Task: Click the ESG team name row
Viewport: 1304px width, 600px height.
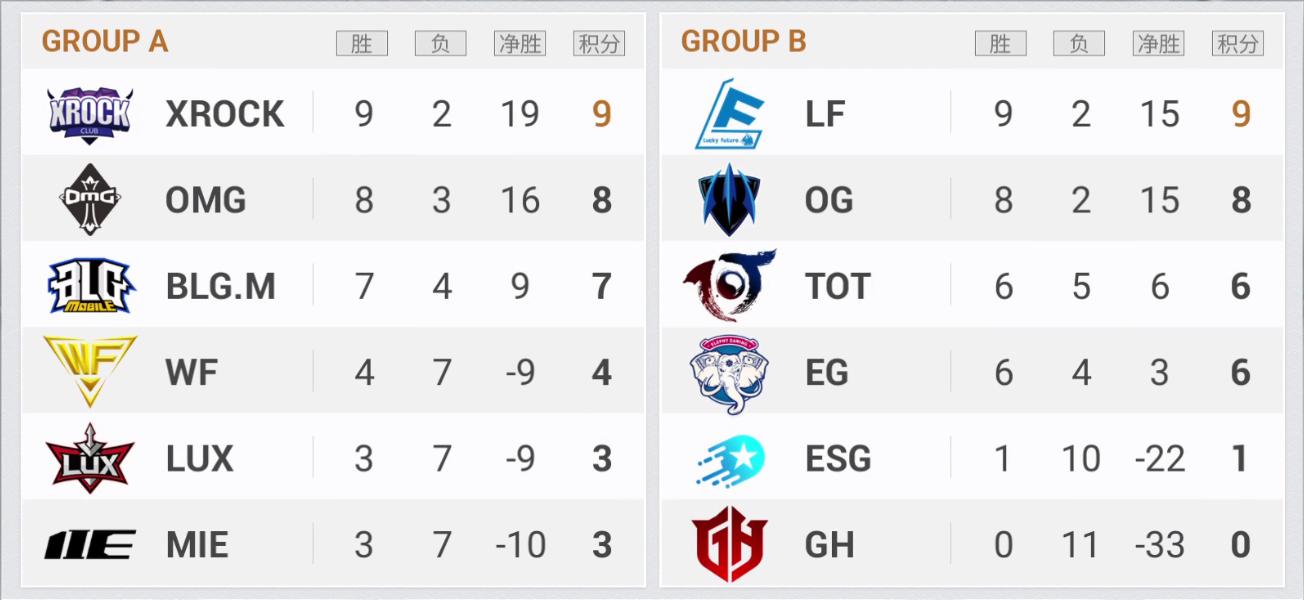Action: [x=972, y=458]
